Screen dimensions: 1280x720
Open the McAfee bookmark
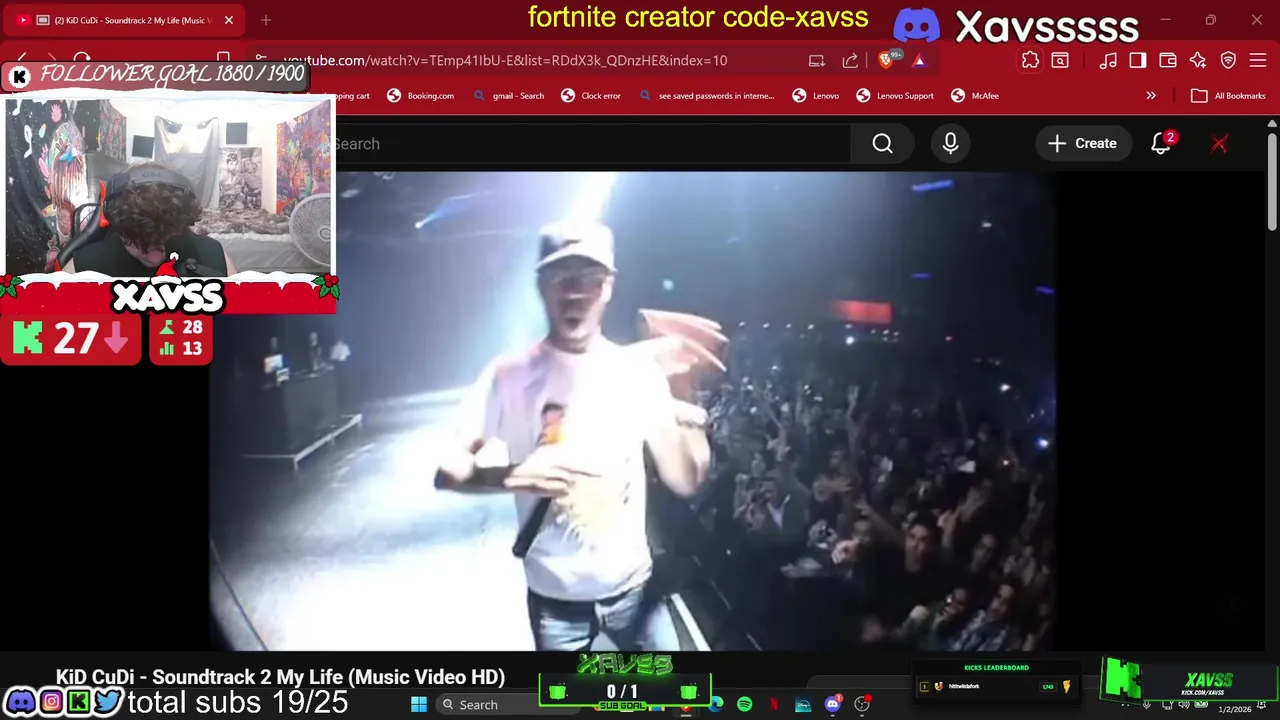[975, 96]
